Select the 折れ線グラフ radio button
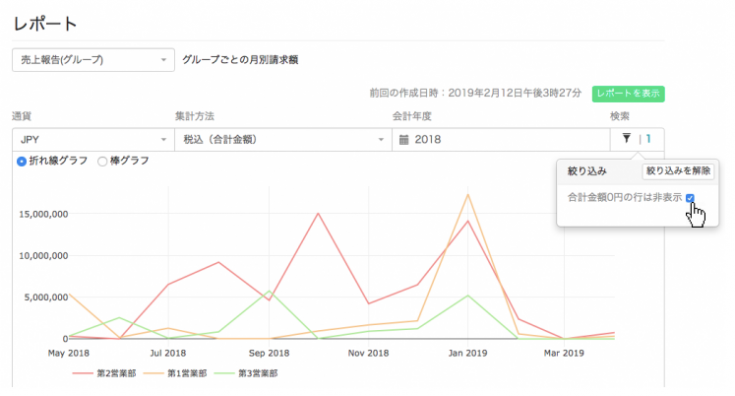Image resolution: width=735 pixels, height=396 pixels. [x=22, y=161]
